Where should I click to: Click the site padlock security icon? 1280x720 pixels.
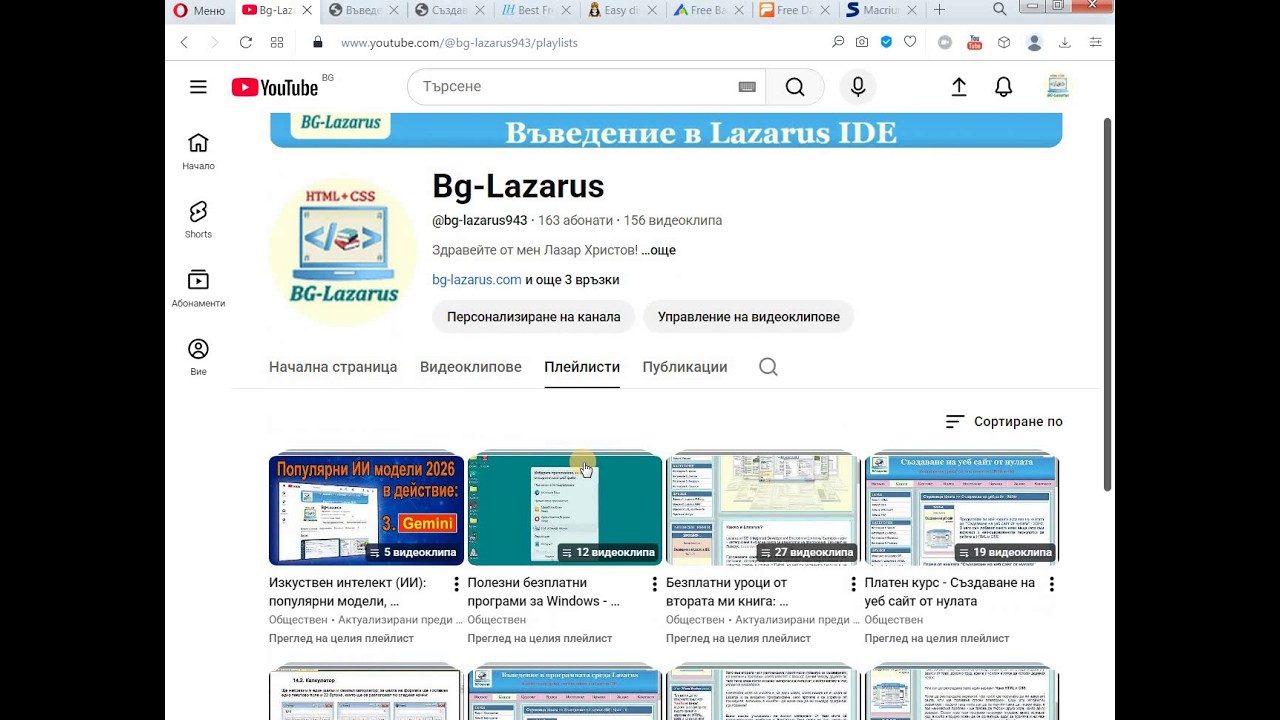coord(318,42)
